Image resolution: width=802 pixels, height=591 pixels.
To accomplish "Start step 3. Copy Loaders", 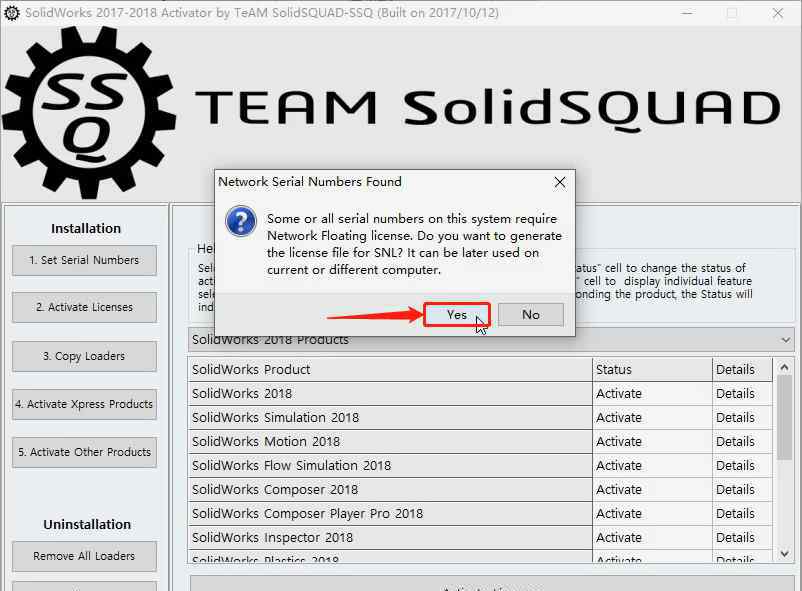I will [x=84, y=356].
